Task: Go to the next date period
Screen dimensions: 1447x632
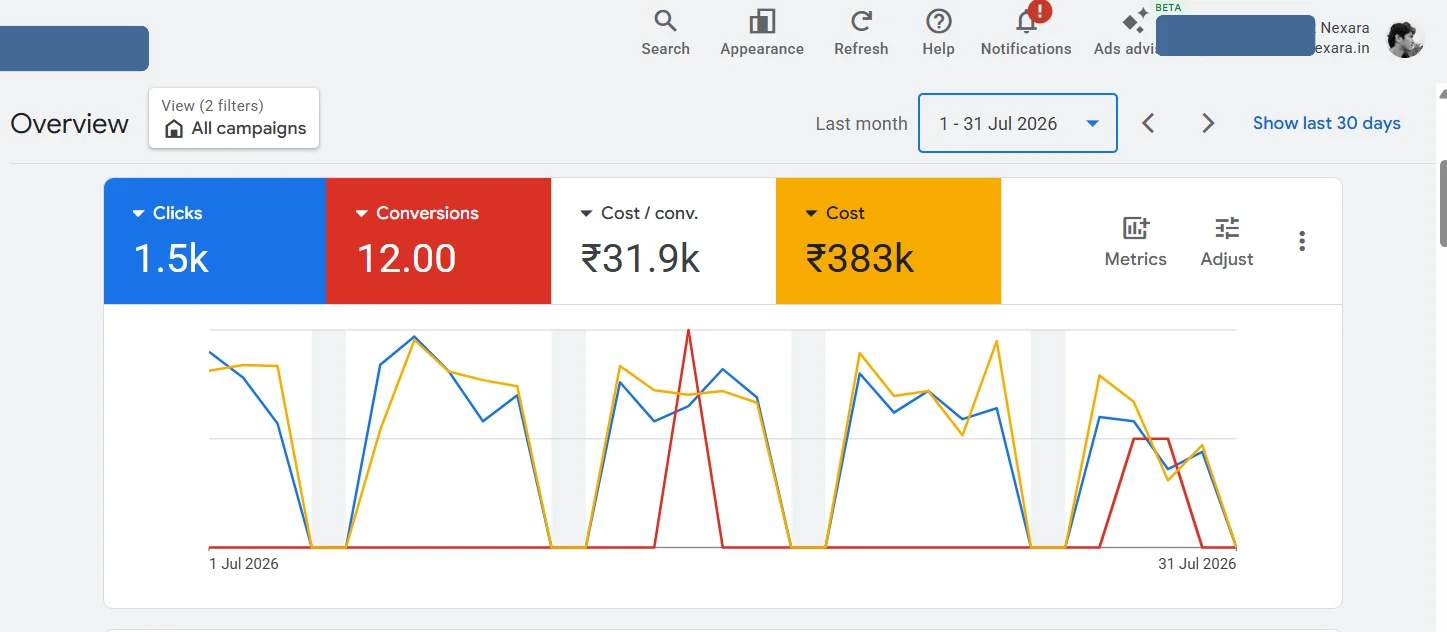Action: coord(1208,123)
